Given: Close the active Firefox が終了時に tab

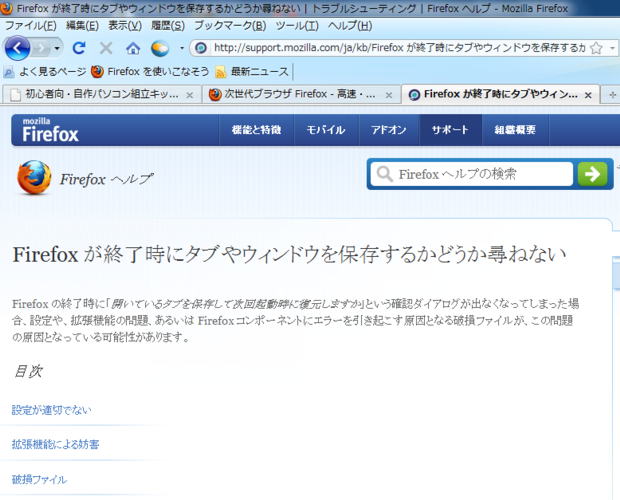Looking at the screenshot, I should tap(588, 95).
